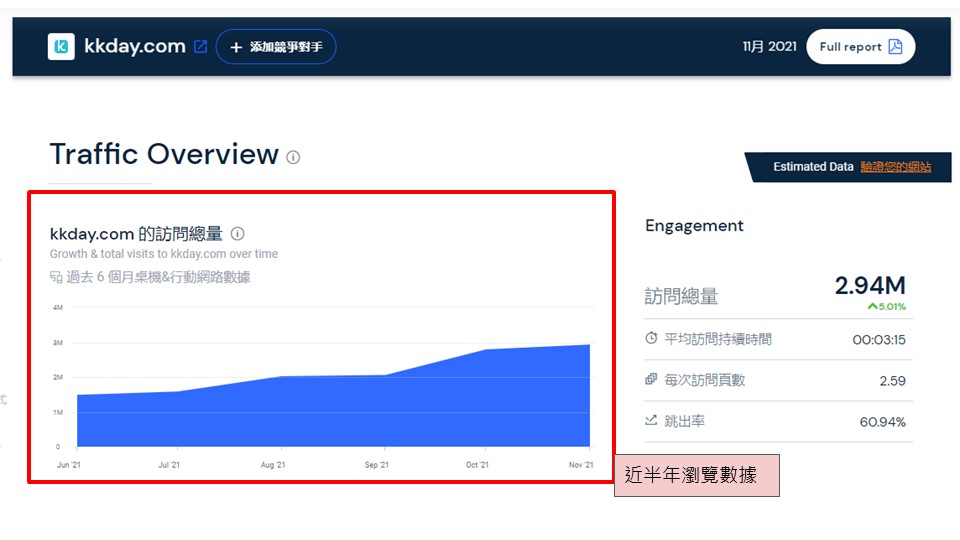Click the 訪問總量 label in Engagement panel
This screenshot has width=960, height=540.
(x=681, y=296)
